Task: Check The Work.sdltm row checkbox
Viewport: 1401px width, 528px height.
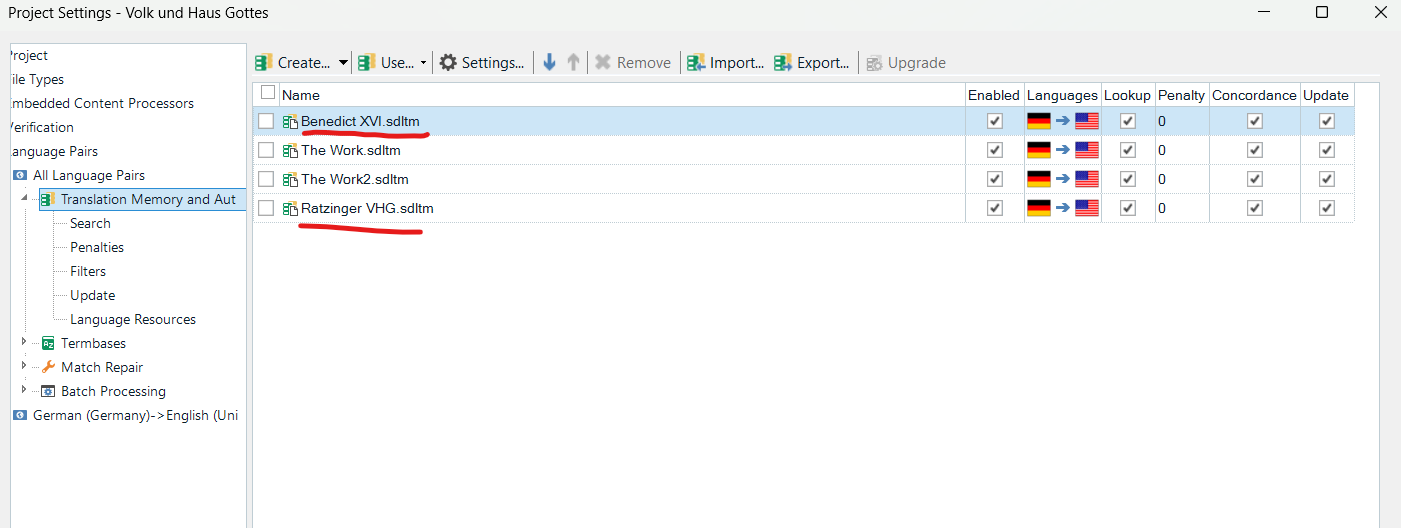Action: click(x=266, y=150)
